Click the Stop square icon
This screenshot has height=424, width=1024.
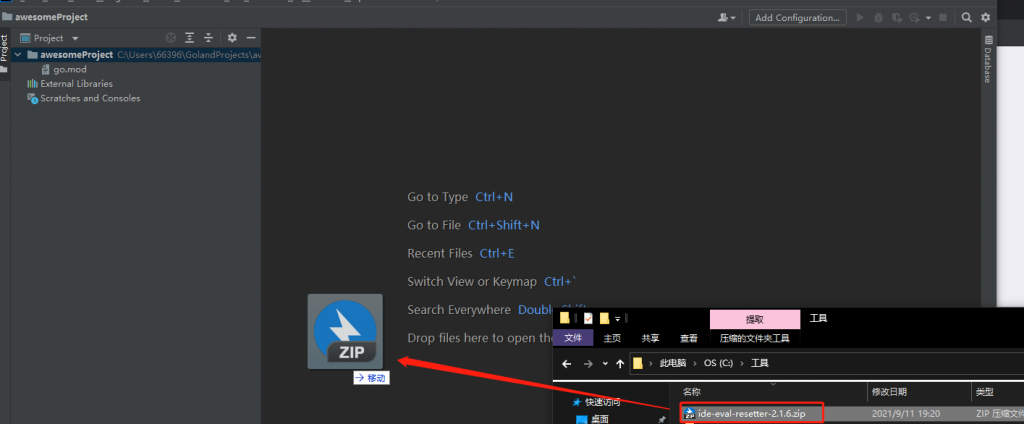pyautogui.click(x=943, y=18)
